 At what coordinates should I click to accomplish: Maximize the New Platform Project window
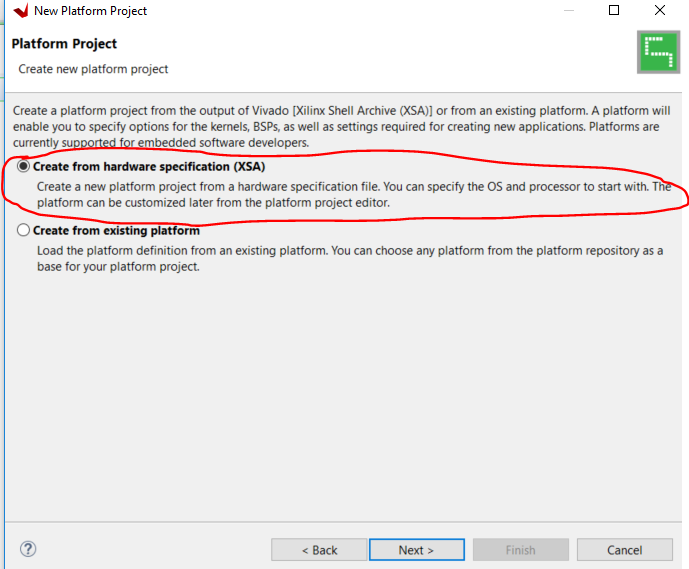point(614,11)
